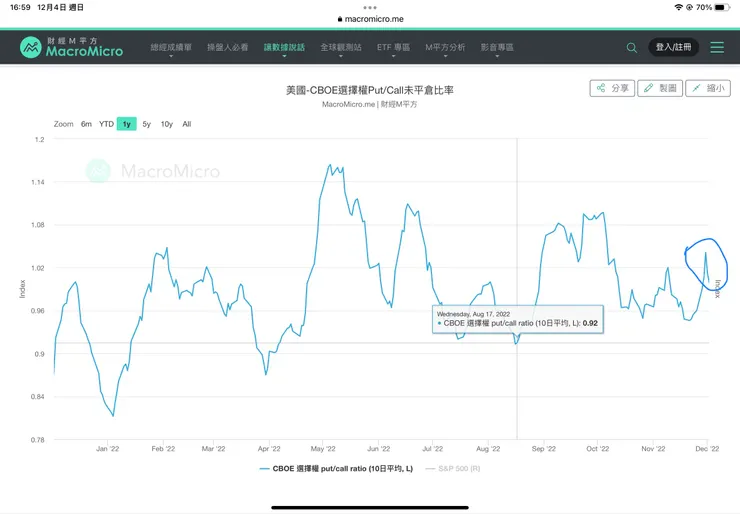The width and height of the screenshot is (740, 514).
Task: Click the 製圖 chart edit button
Action: (x=660, y=88)
